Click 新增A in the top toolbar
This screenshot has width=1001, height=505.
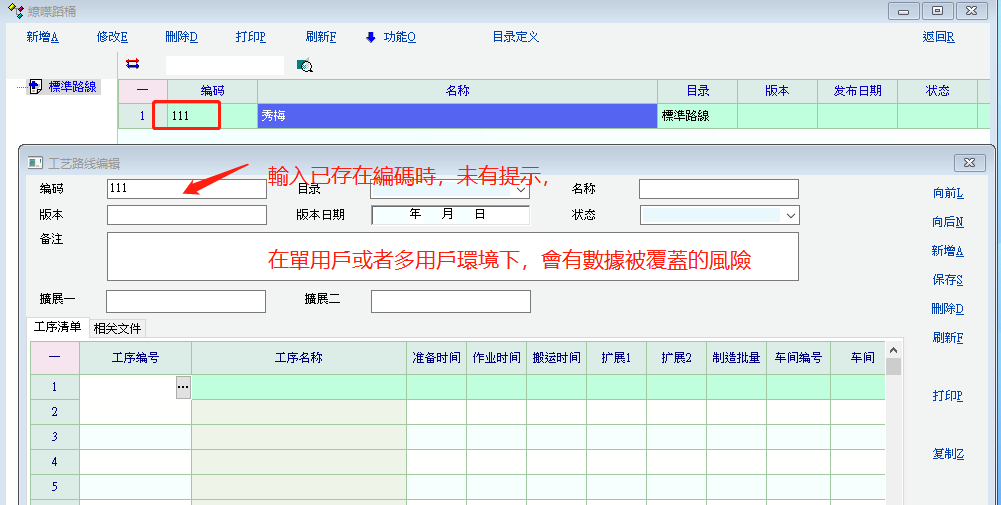(x=43, y=37)
